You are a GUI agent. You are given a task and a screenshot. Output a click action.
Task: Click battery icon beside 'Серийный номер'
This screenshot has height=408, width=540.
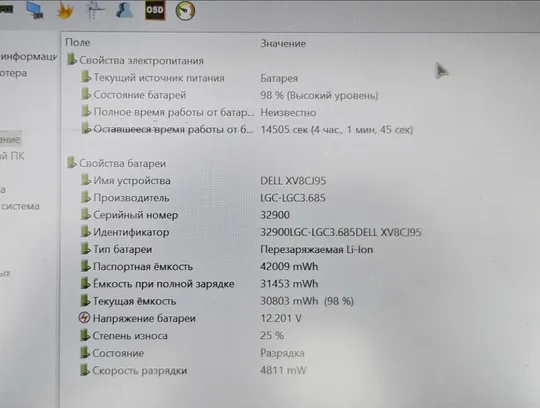tap(86, 215)
